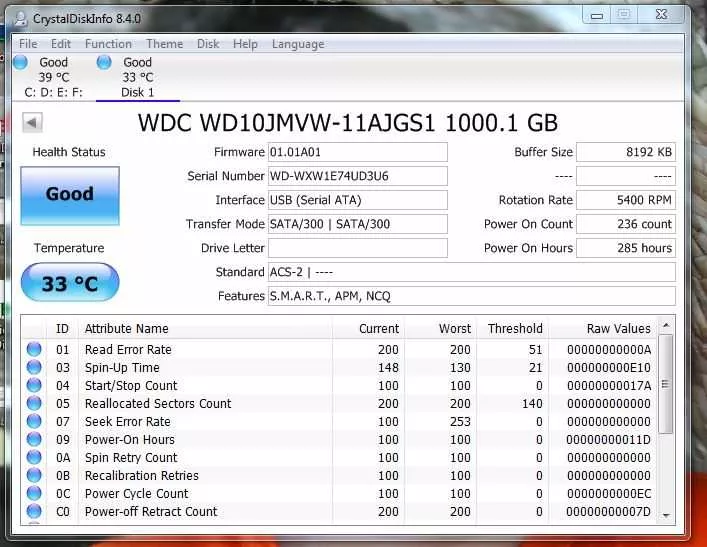Screen dimensions: 707x547
Task: Click the empty Drive Letter field
Action: click(x=358, y=248)
